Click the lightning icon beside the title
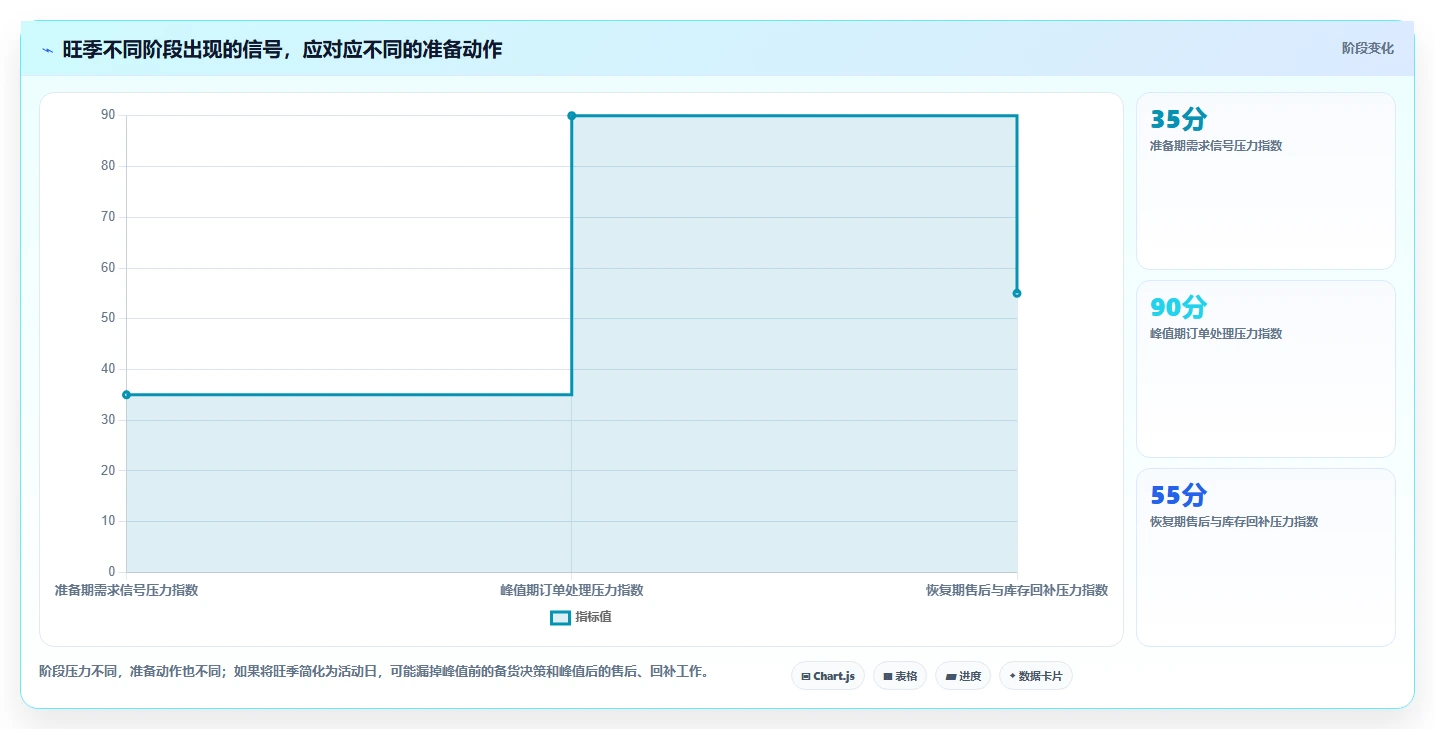 point(48,50)
